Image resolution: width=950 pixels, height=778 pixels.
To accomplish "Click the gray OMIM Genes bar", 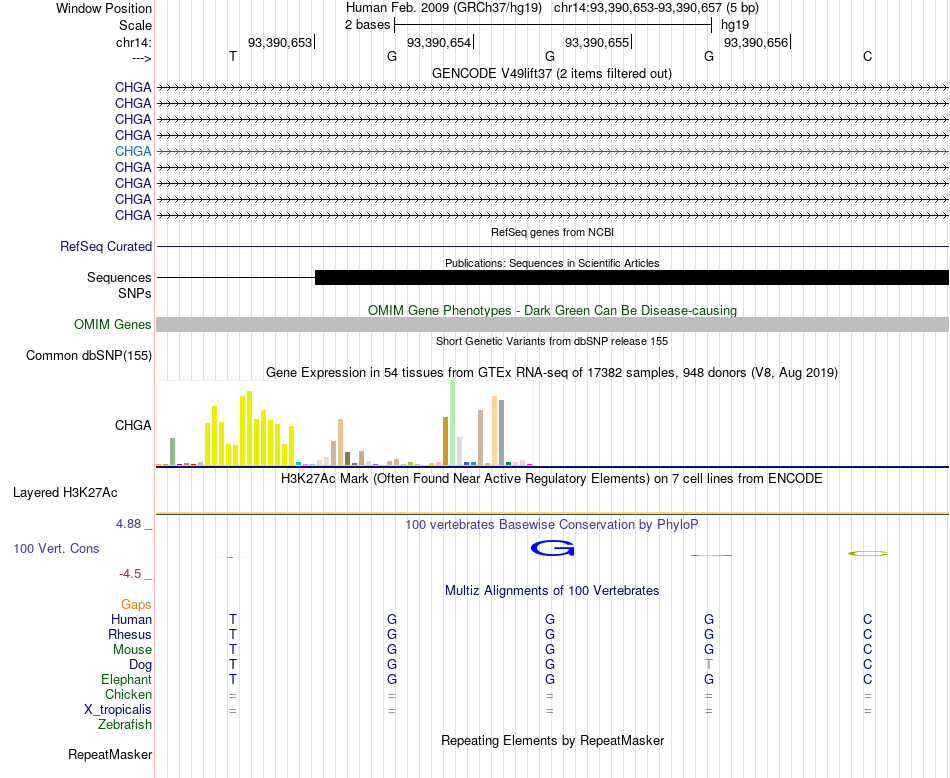I will (x=552, y=324).
